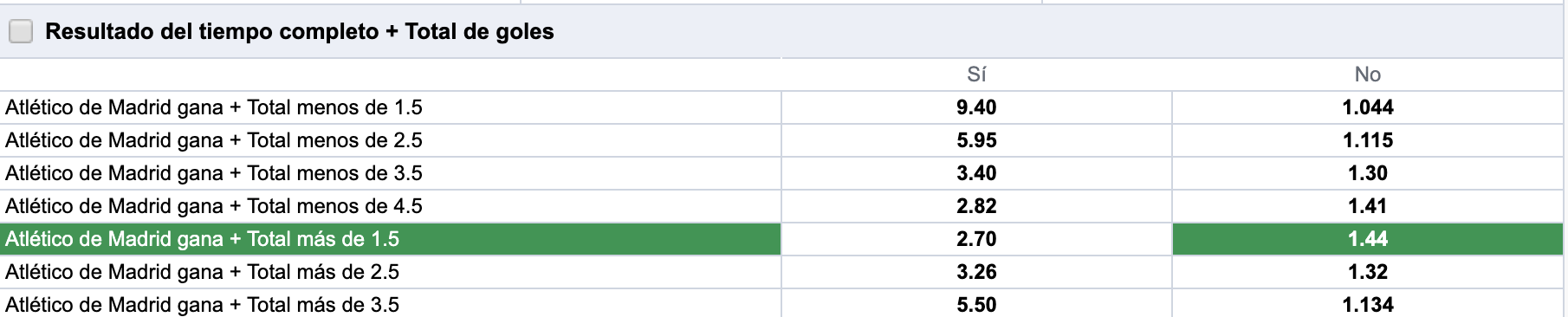The image size is (1568, 317).
Task: Pick 5.95 Sí odds for menos de 2.5
Action: [976, 140]
